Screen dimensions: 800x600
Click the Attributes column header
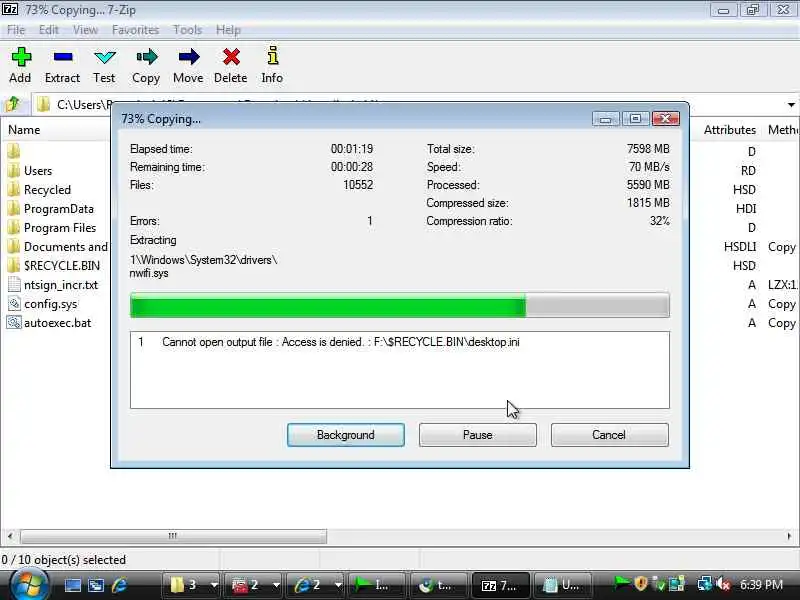[730, 130]
